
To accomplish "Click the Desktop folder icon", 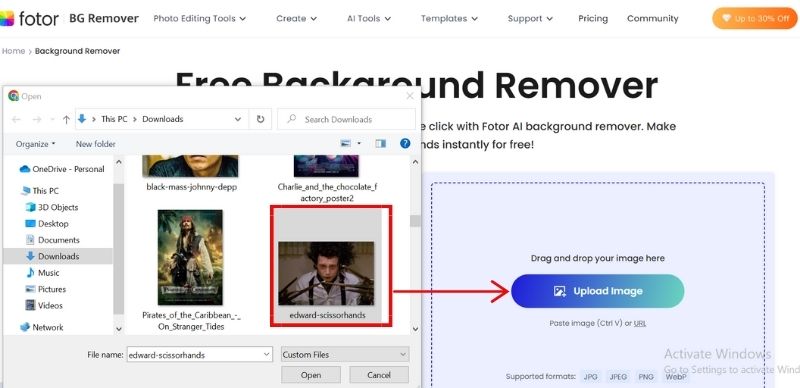I will (x=31, y=224).
